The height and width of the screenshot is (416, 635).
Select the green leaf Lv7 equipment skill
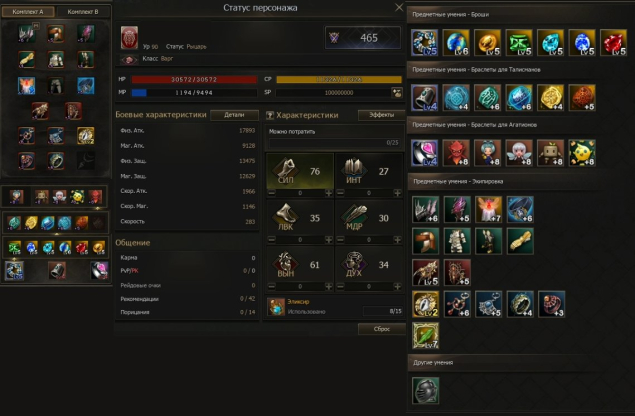425,335
